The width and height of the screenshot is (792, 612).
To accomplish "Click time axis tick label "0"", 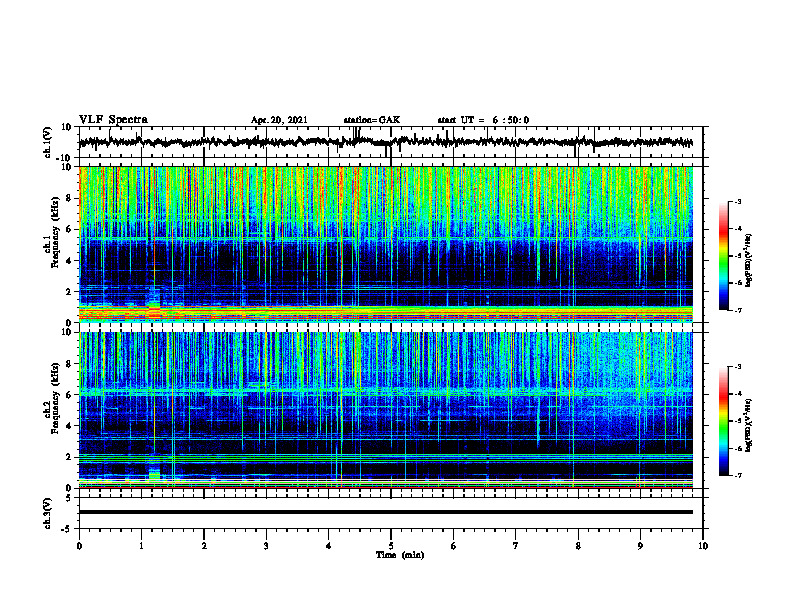I will [79, 546].
